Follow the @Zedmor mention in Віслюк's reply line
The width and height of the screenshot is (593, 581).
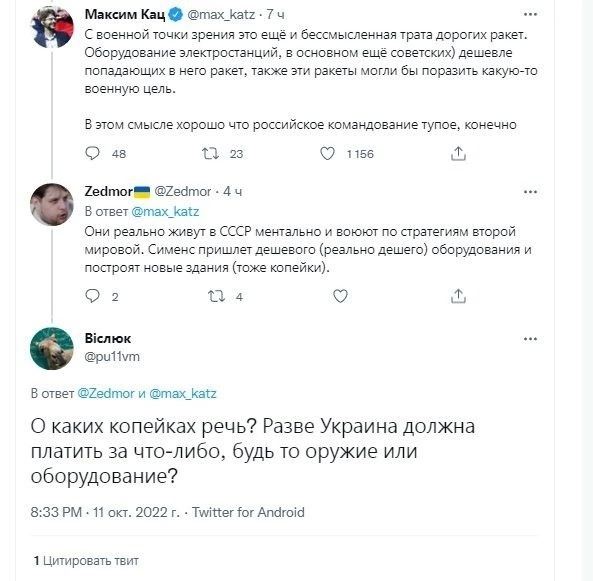click(106, 393)
